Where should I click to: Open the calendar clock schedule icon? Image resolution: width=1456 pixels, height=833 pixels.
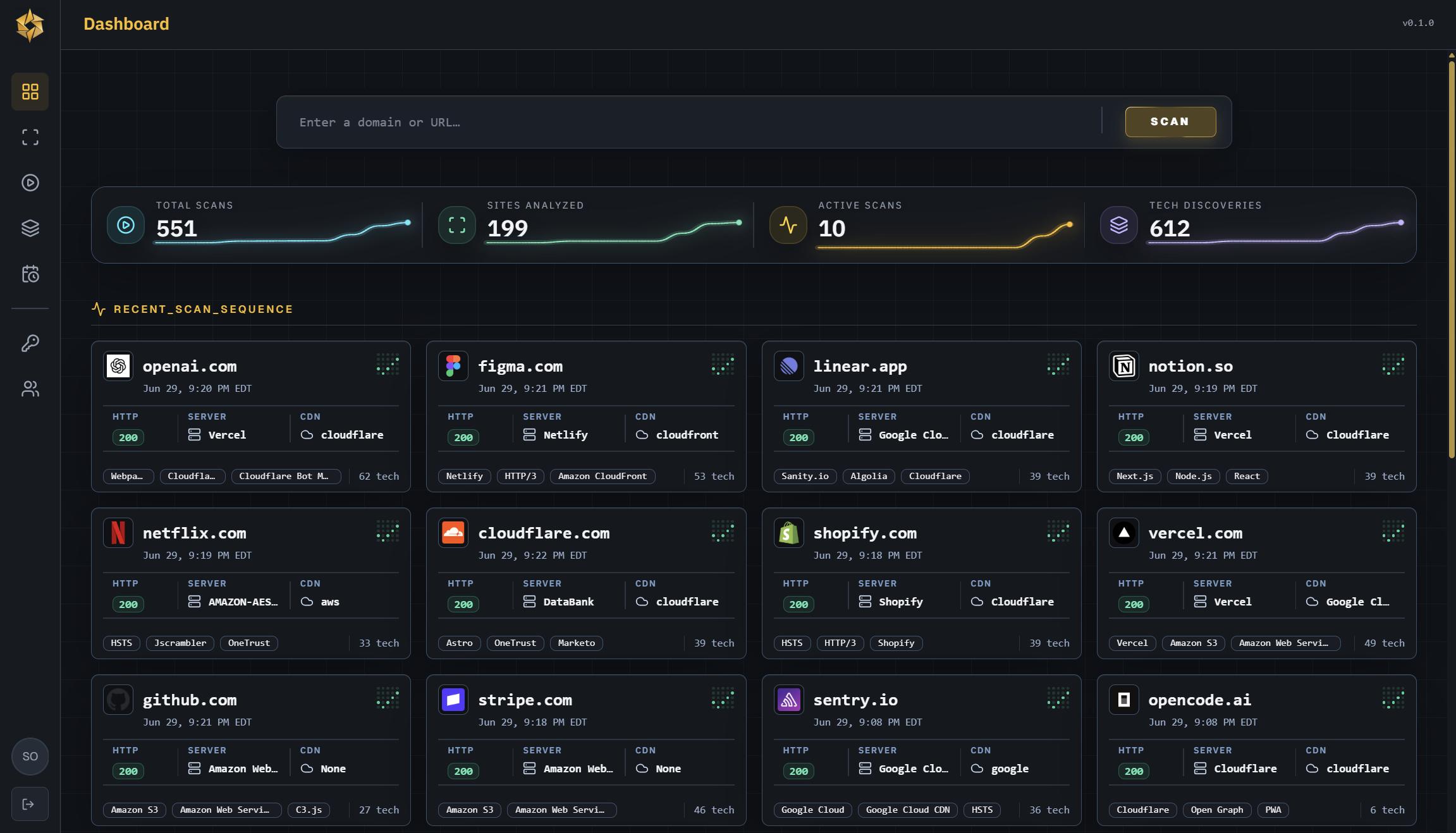click(30, 274)
